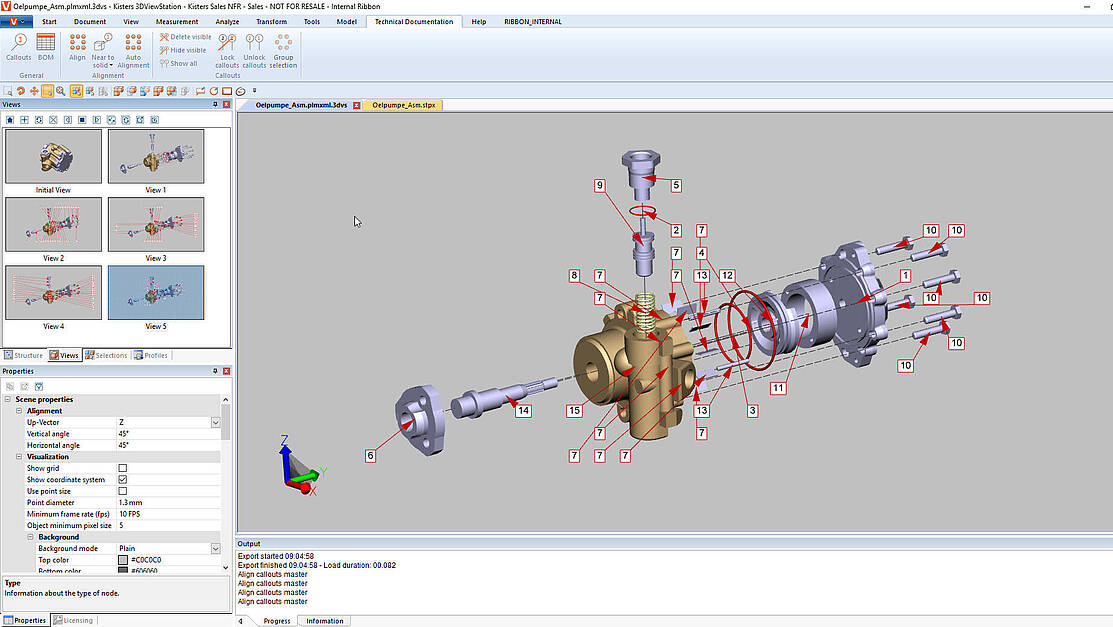Image resolution: width=1113 pixels, height=627 pixels.
Task: Click the add view plus icon
Action: click(24, 120)
